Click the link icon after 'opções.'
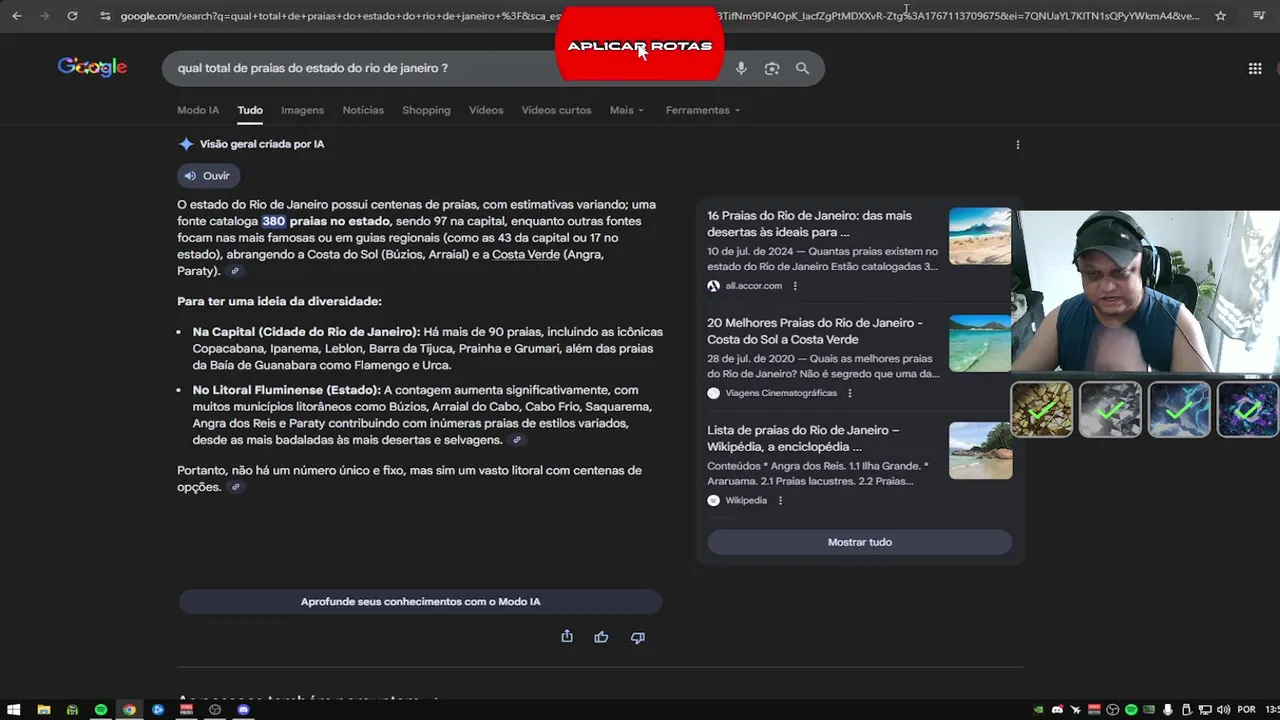Viewport: 1280px width, 720px height. click(x=235, y=487)
